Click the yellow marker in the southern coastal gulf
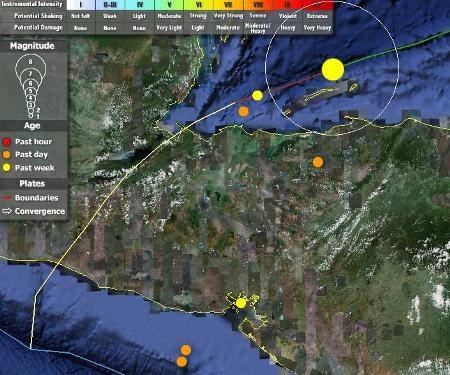This screenshot has width=450, height=375. pyautogui.click(x=241, y=303)
